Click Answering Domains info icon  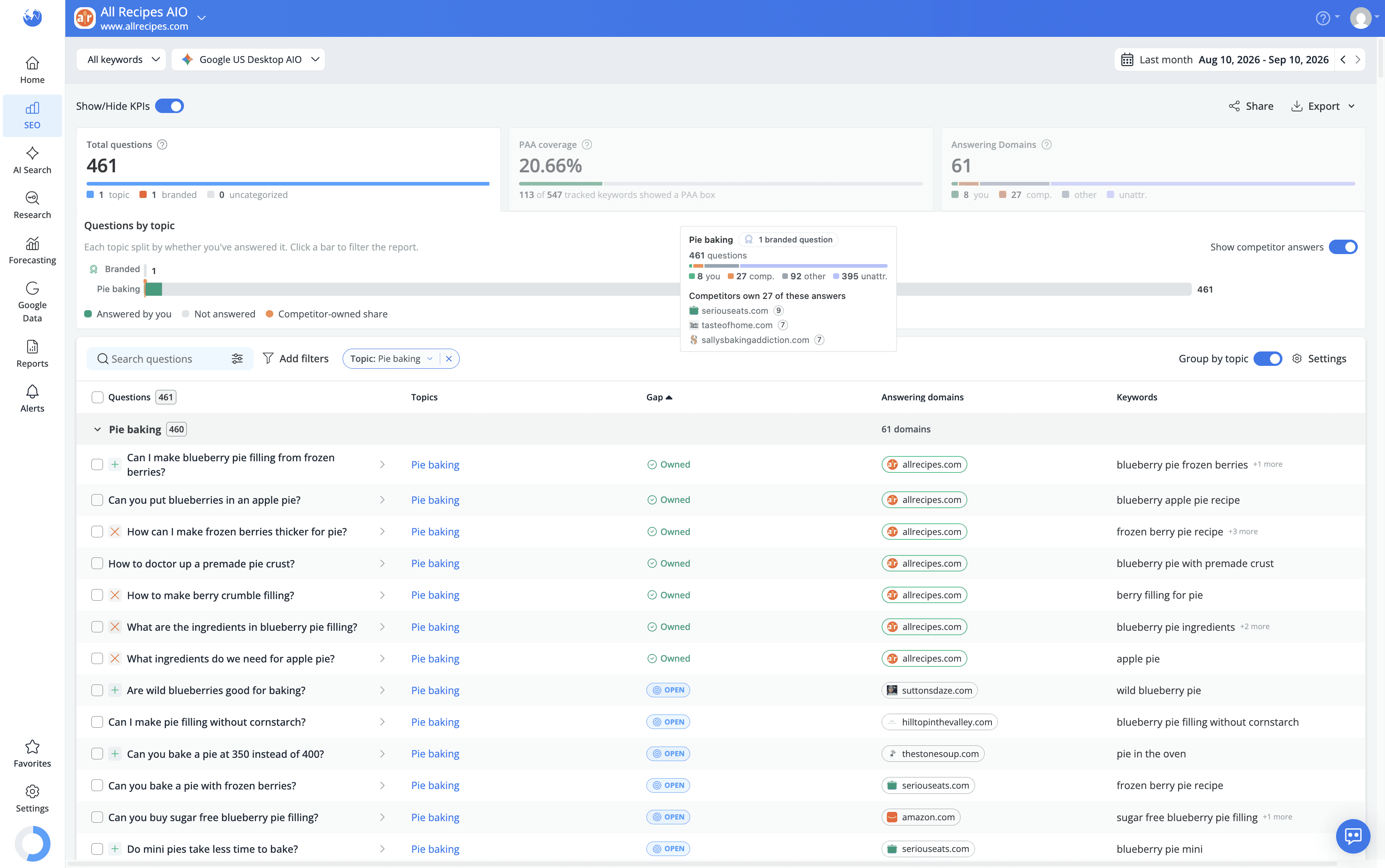(1046, 145)
